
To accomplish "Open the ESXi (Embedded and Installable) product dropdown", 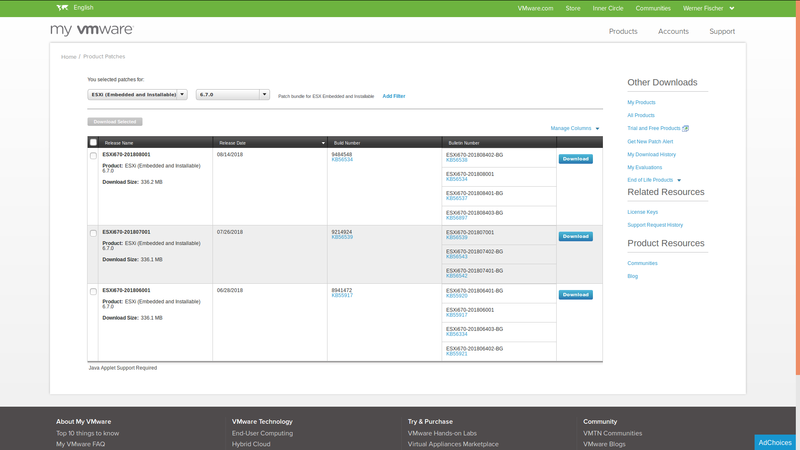I will [137, 94].
